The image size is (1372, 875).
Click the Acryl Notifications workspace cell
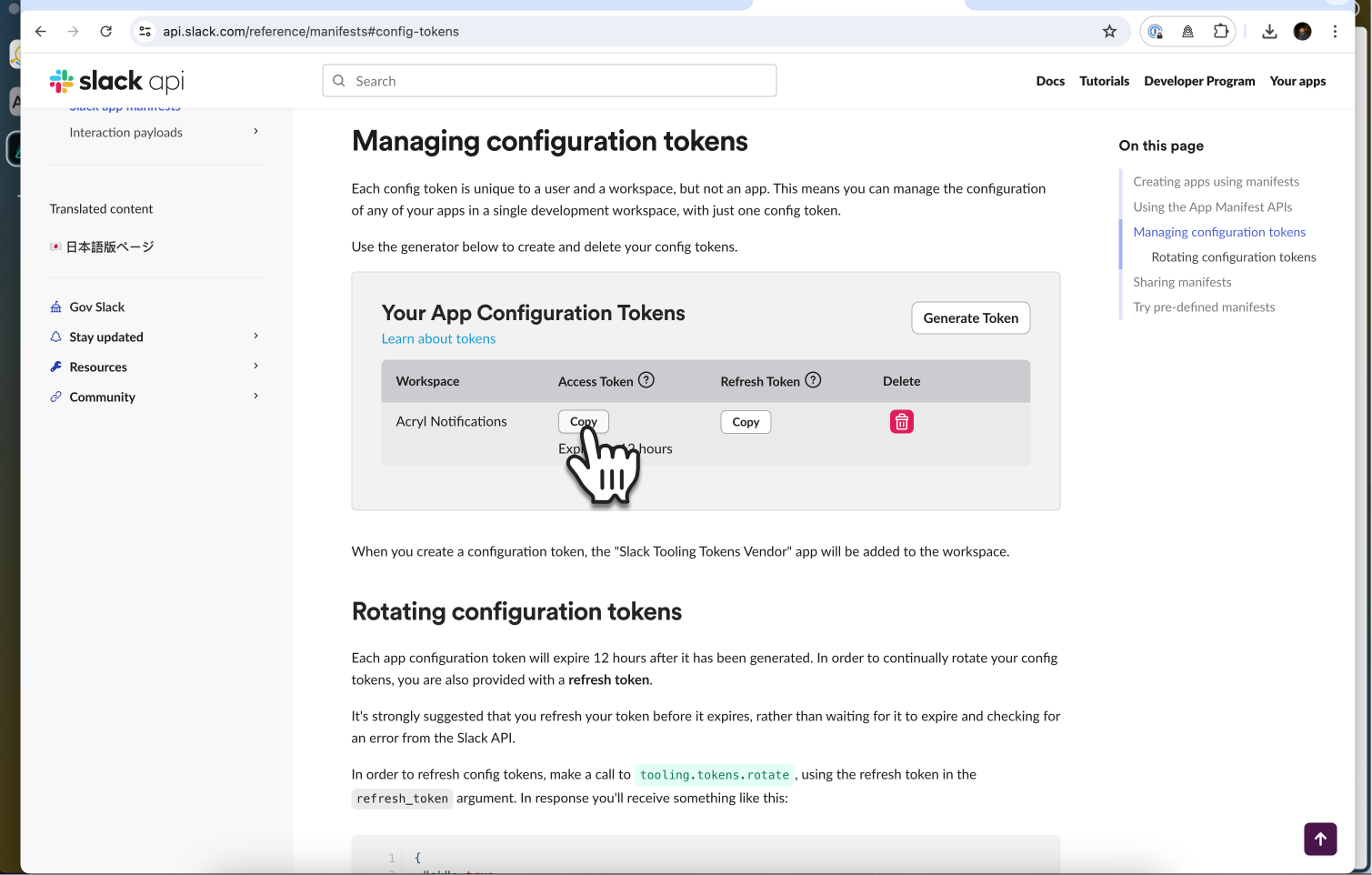tap(451, 421)
